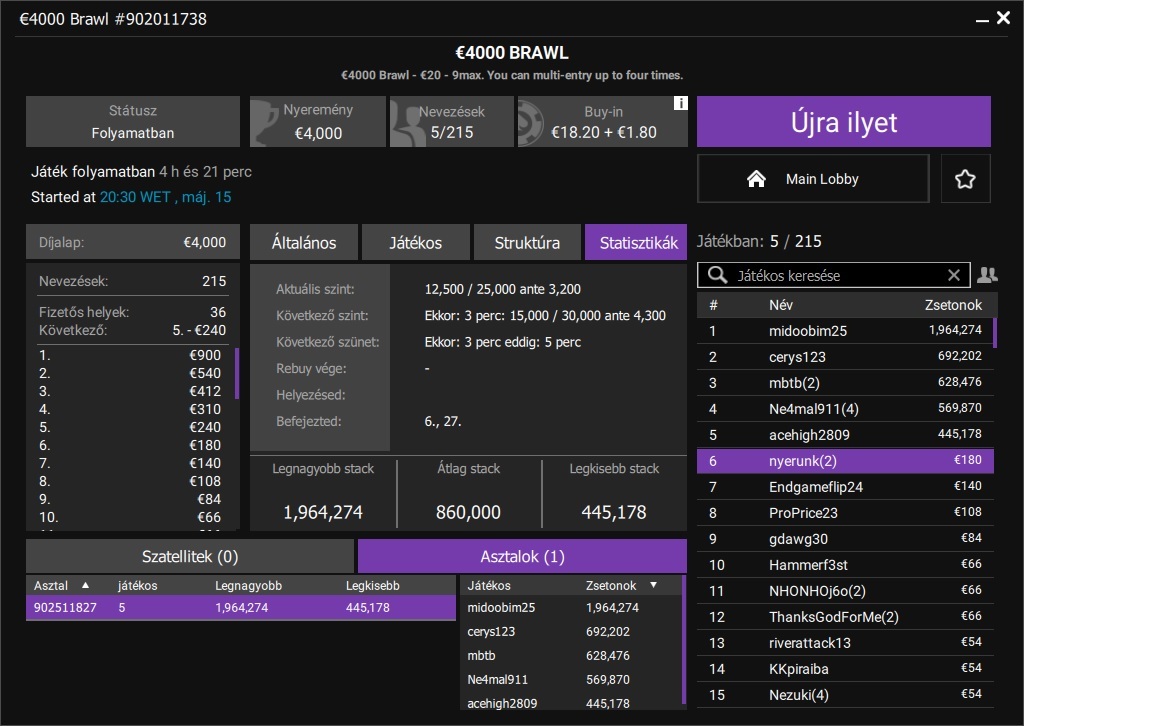The image size is (1152, 726).
Task: Open the Általános tab
Action: click(304, 242)
